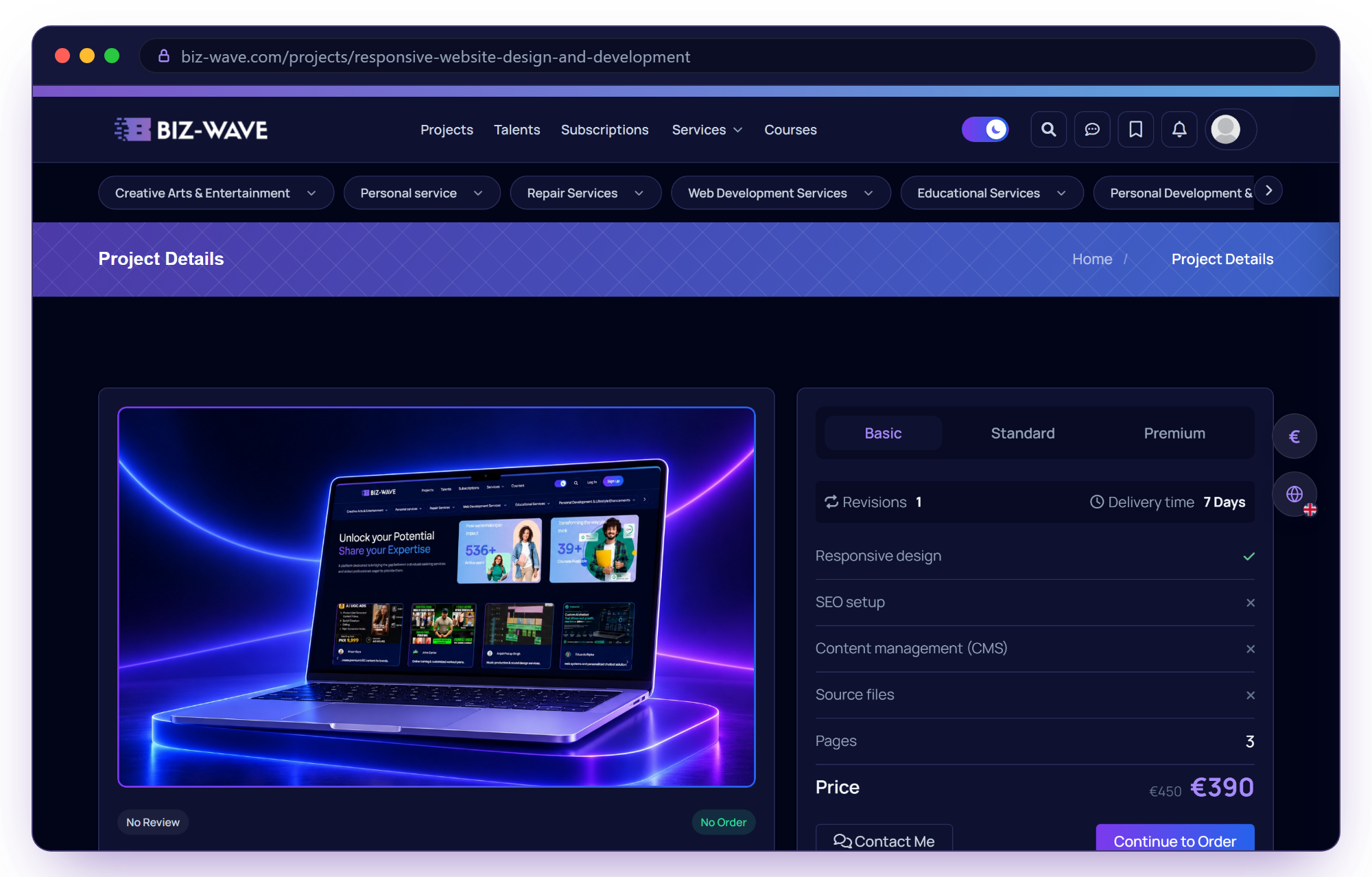This screenshot has height=877, width=1372.
Task: Click the euro currency selector button
Action: pyautogui.click(x=1294, y=436)
